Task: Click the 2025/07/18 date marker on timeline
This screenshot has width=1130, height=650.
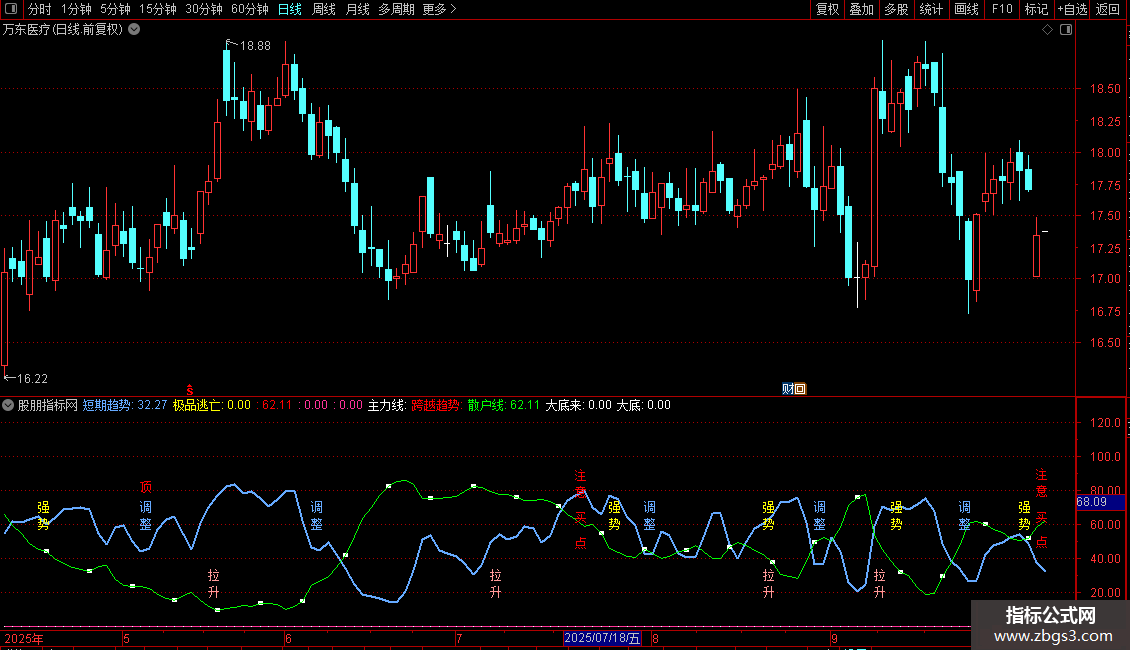Action: click(x=602, y=638)
